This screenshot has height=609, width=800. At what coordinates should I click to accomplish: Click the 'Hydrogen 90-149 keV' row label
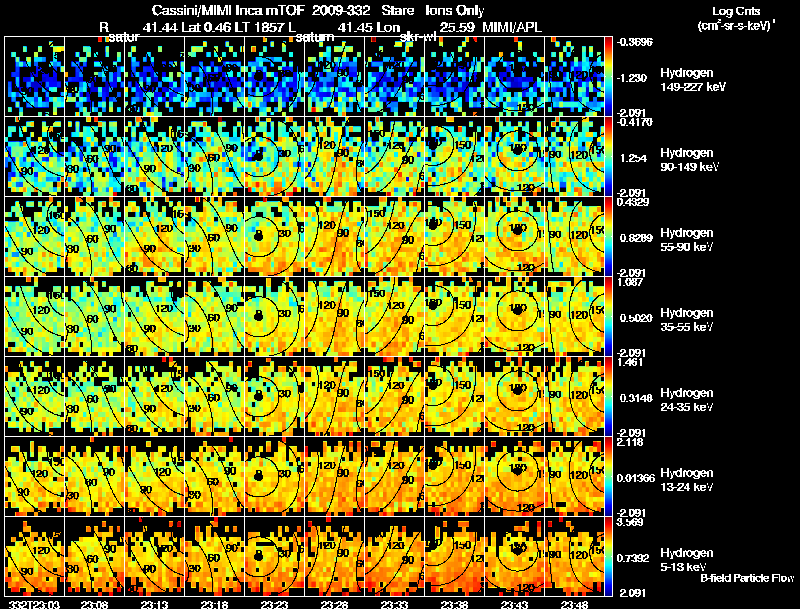tap(690, 160)
